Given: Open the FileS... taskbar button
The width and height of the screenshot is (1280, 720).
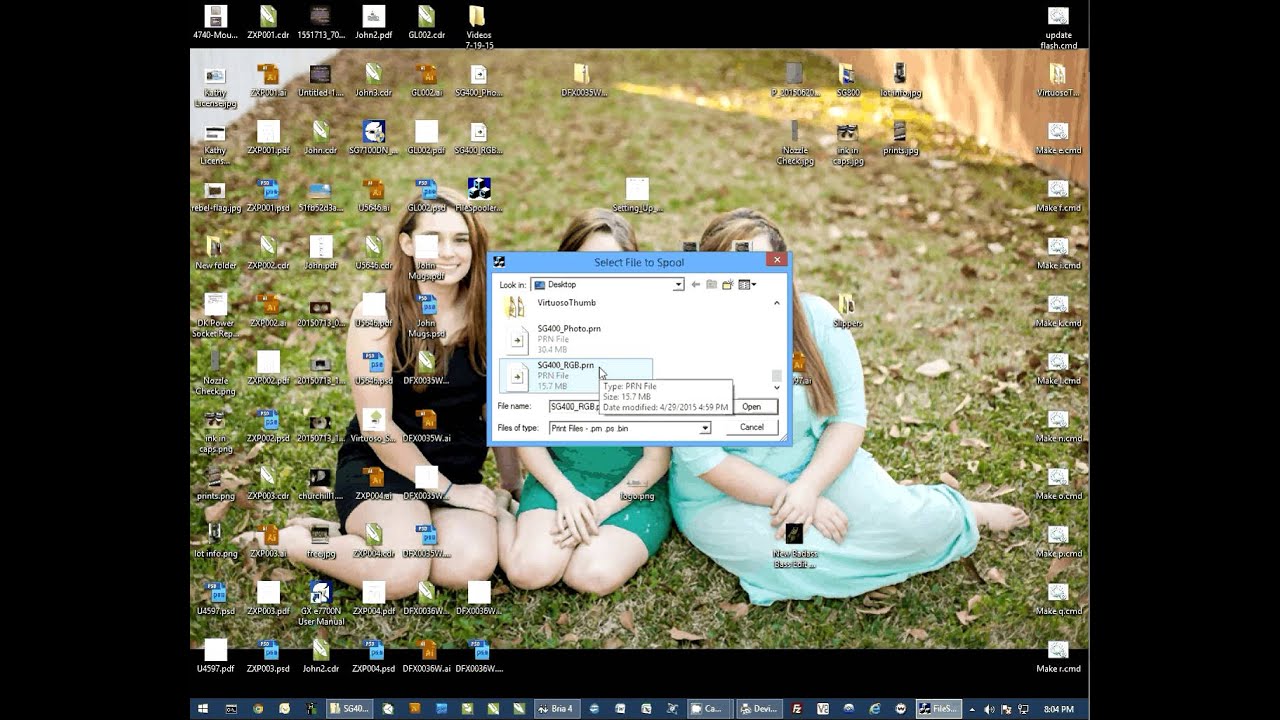Looking at the screenshot, I should point(939,709).
